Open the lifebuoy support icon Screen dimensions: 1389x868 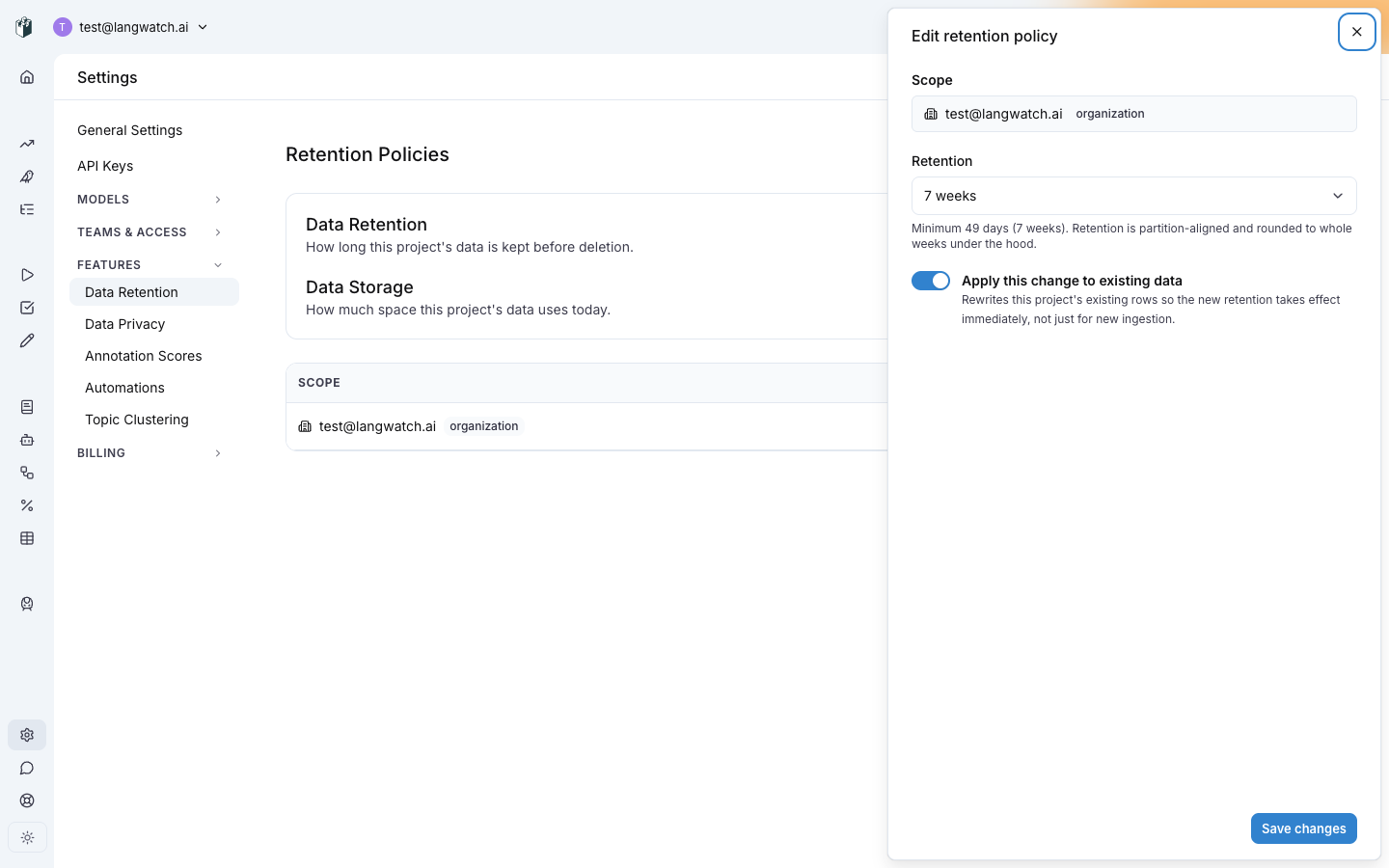[x=27, y=800]
